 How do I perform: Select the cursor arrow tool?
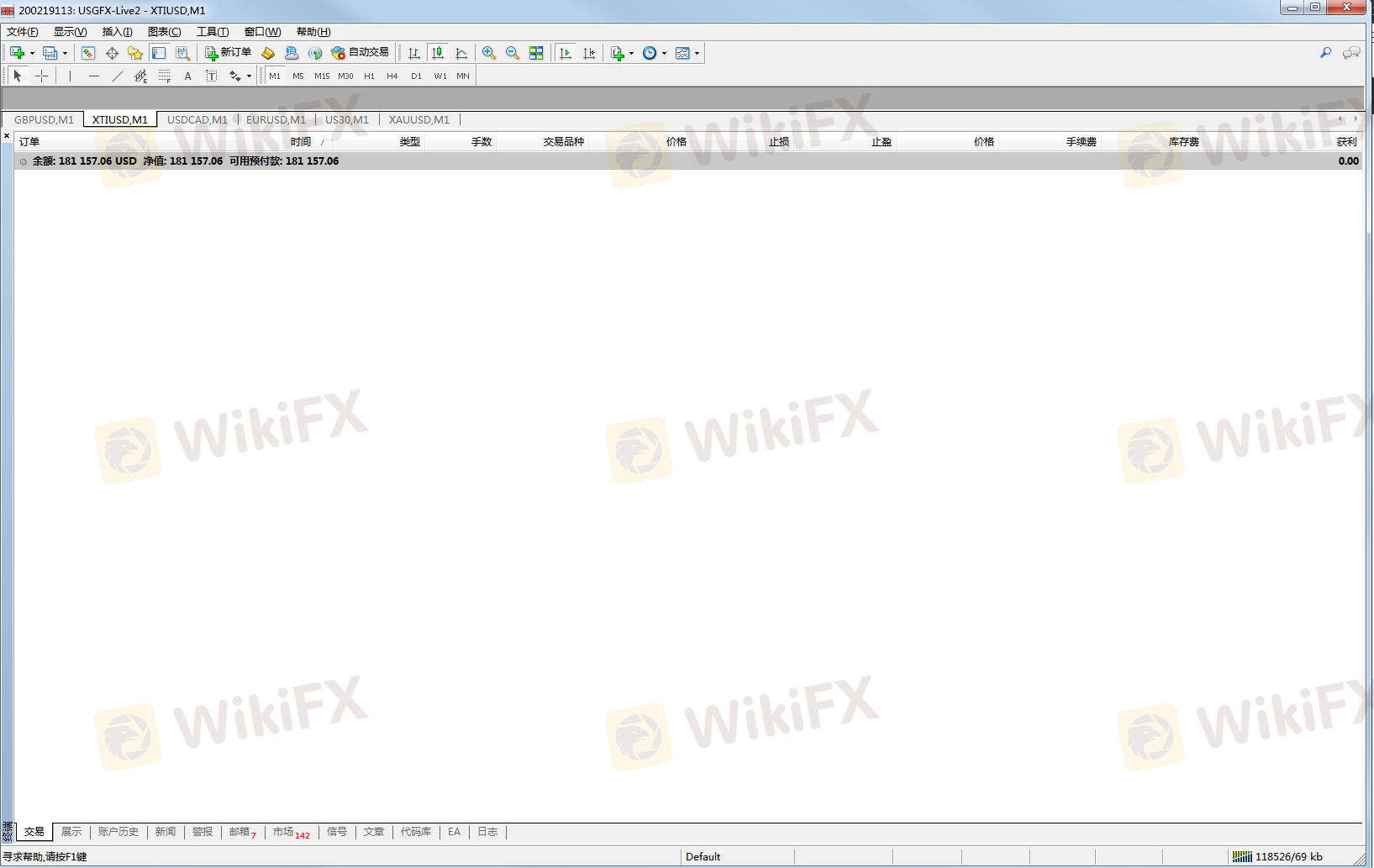[x=18, y=76]
